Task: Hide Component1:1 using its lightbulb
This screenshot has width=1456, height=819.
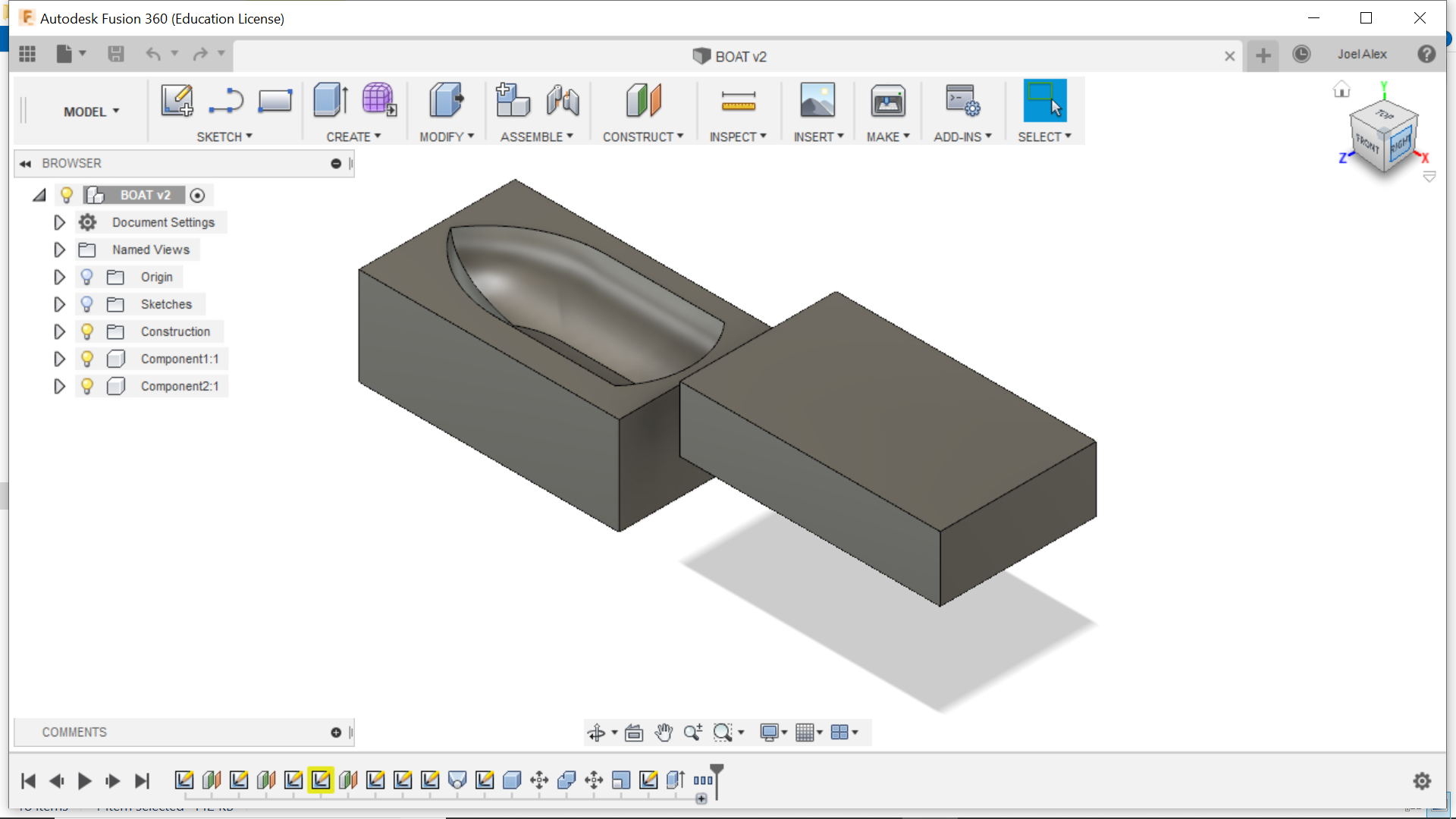Action: tap(86, 359)
